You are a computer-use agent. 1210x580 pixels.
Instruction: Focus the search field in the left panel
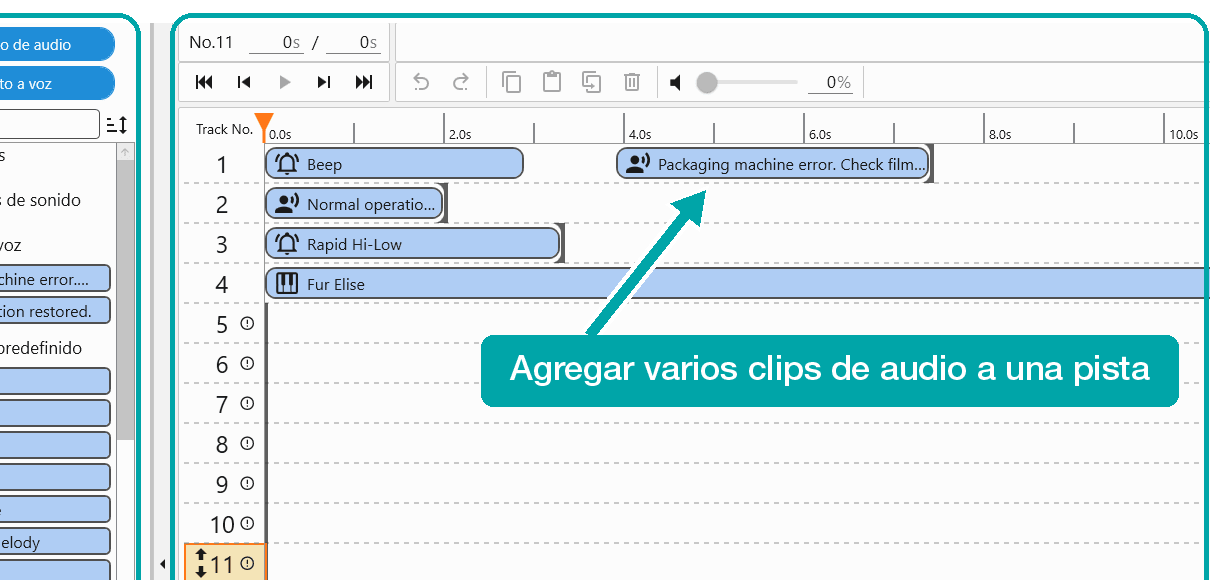[49, 124]
